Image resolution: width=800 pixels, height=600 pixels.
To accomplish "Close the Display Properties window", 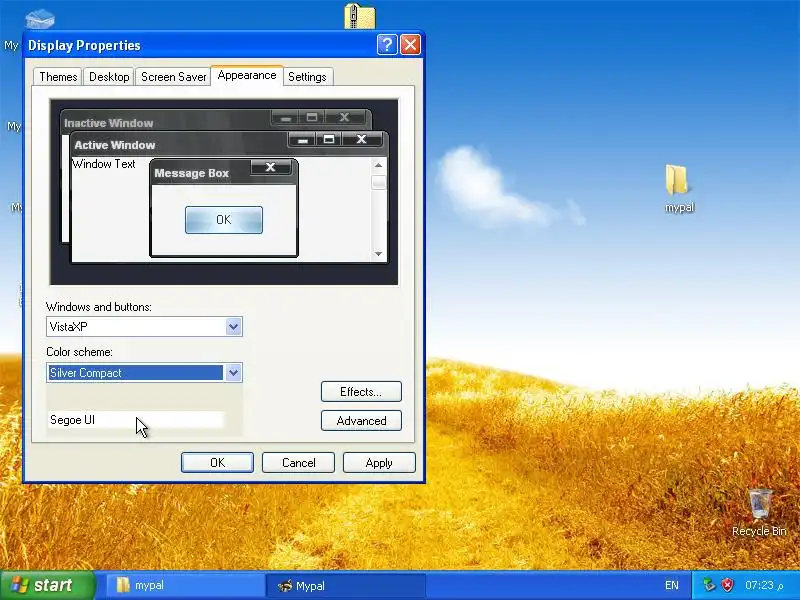I will (x=410, y=45).
